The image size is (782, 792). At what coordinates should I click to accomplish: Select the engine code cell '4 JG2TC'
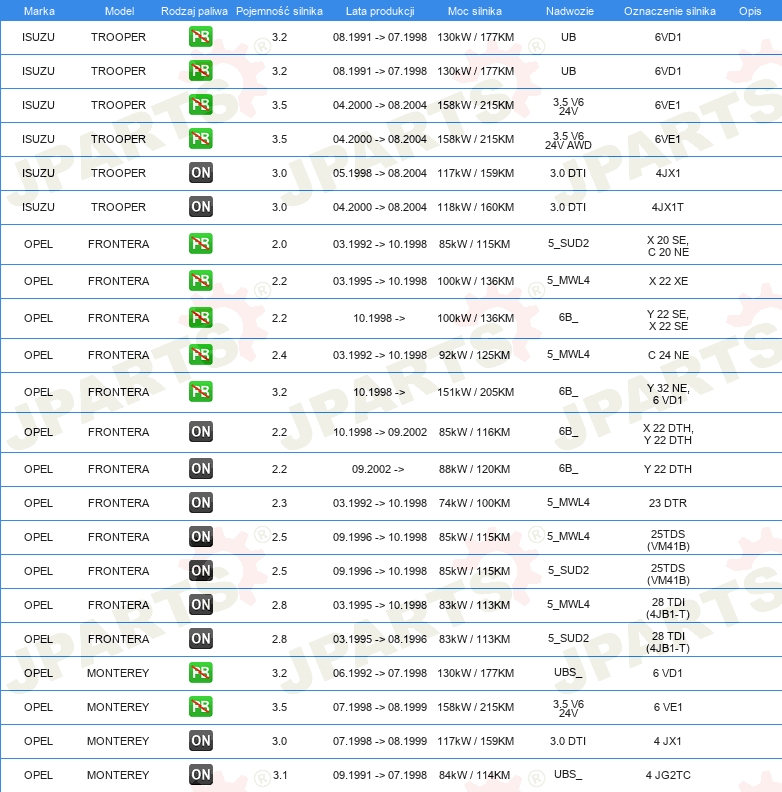(x=668, y=775)
